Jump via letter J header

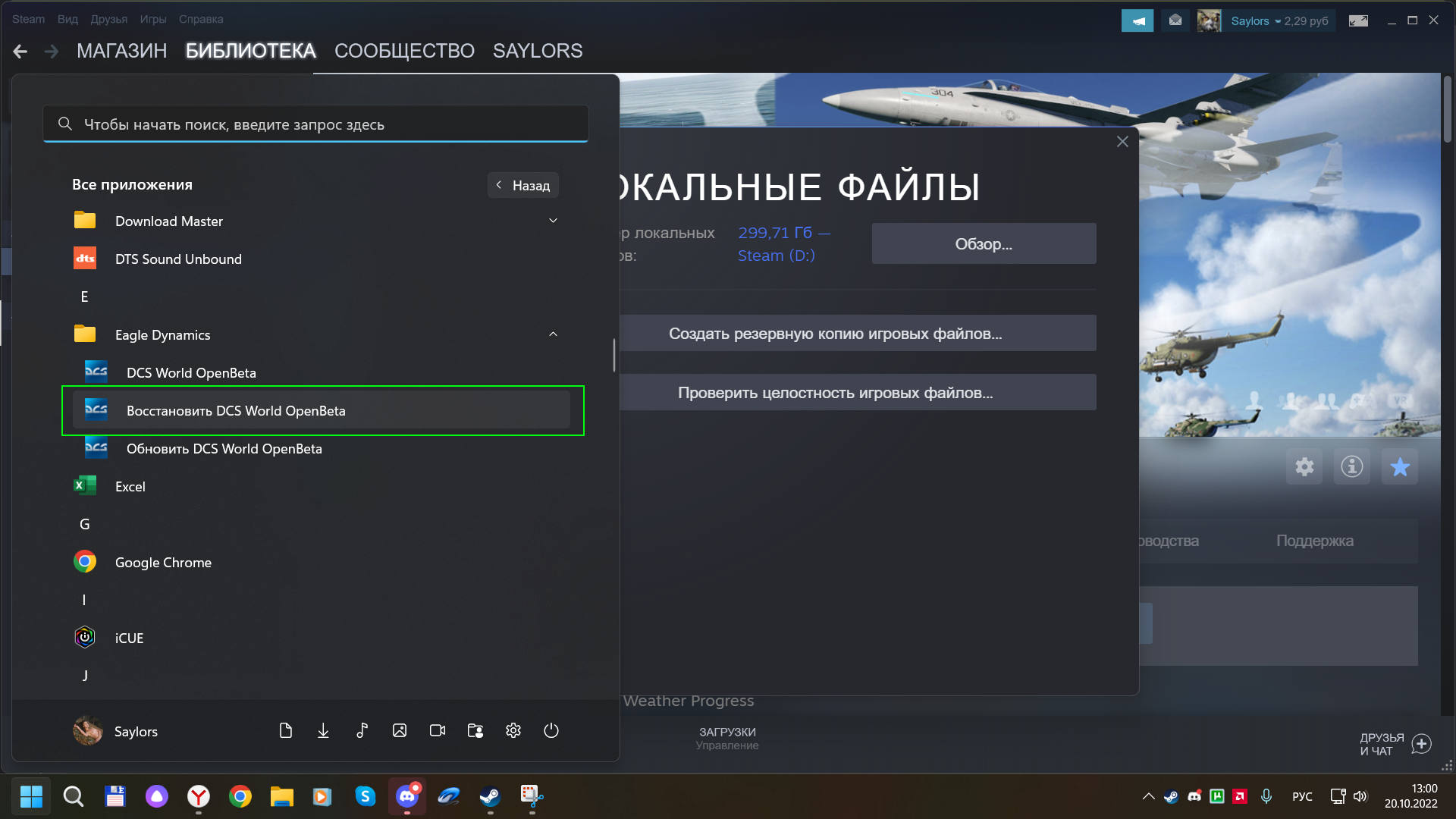(84, 676)
